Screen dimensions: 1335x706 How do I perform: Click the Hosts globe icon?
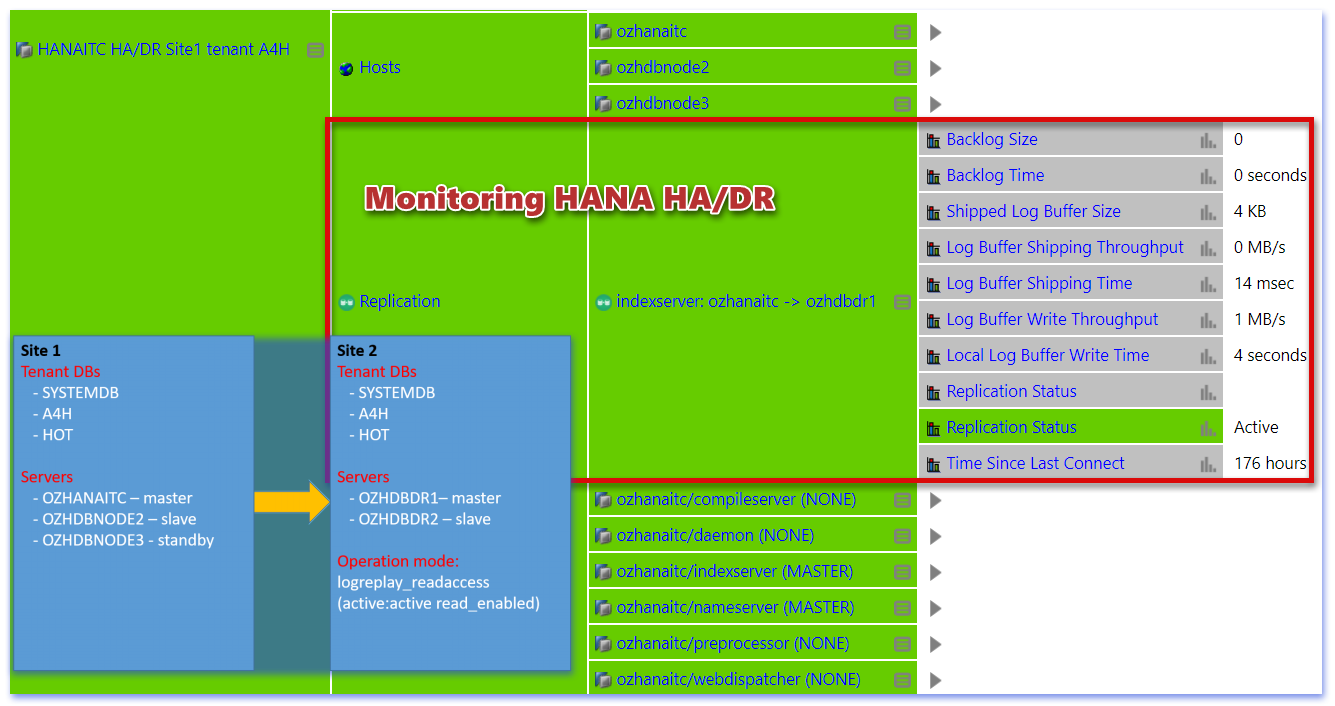345,67
